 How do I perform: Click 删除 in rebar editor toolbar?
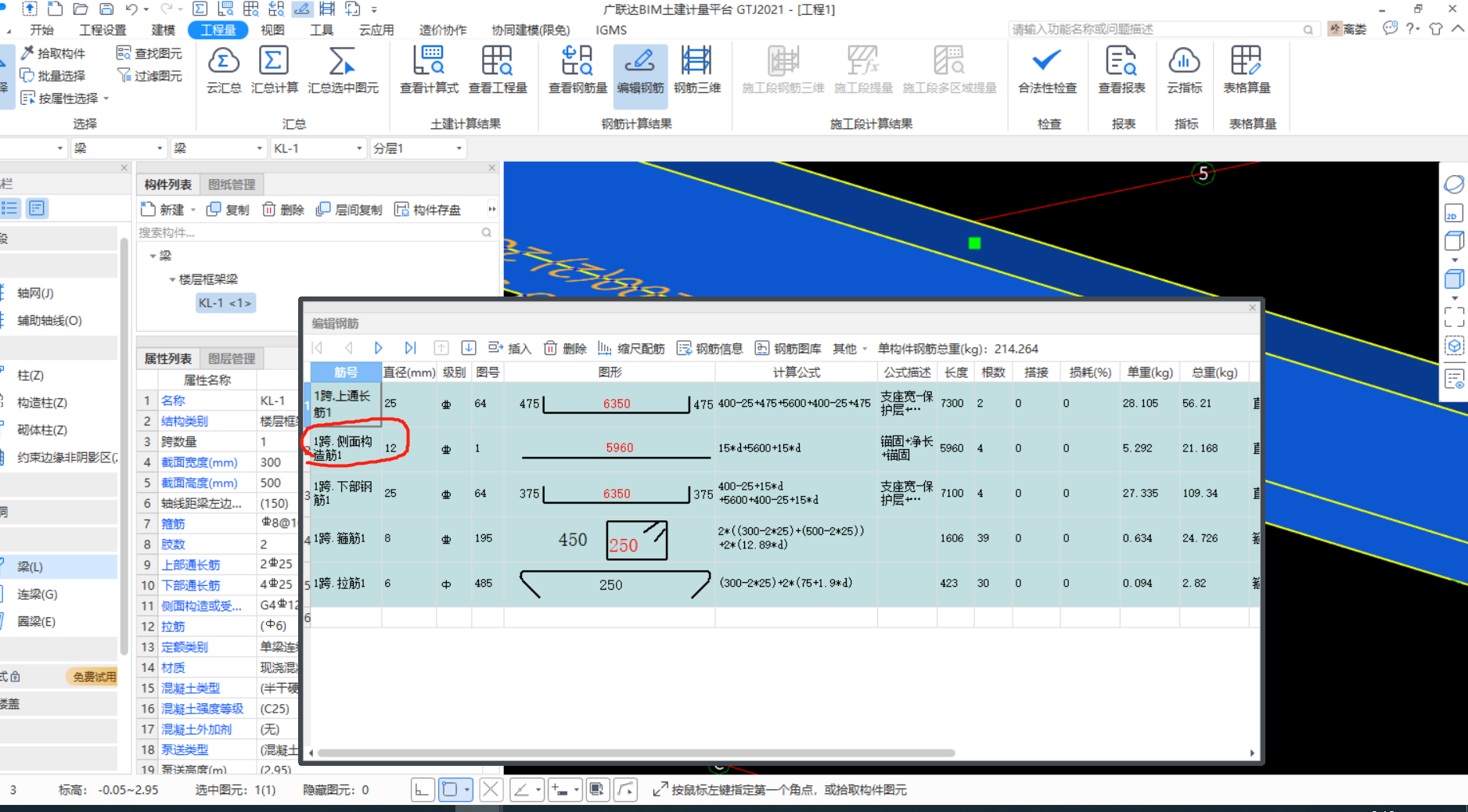[x=565, y=348]
